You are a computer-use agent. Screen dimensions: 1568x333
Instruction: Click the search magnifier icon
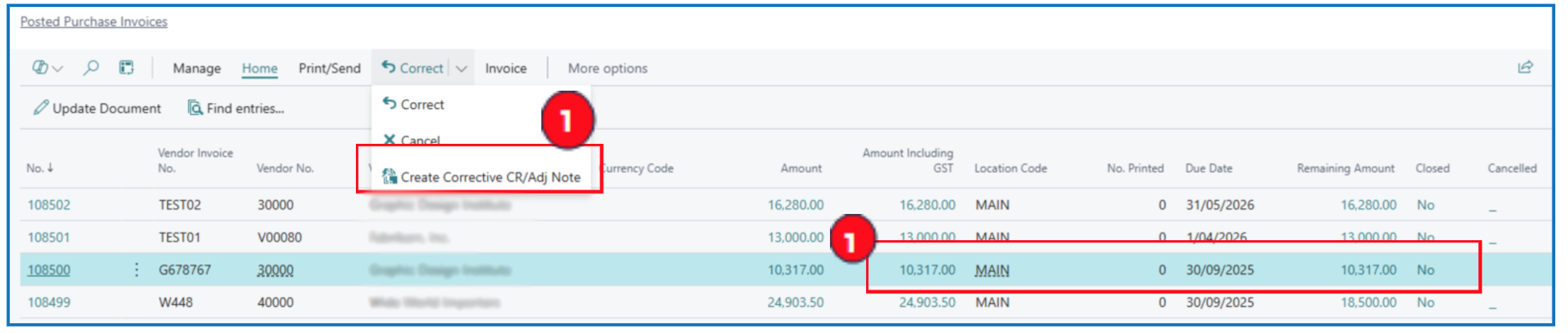[91, 68]
